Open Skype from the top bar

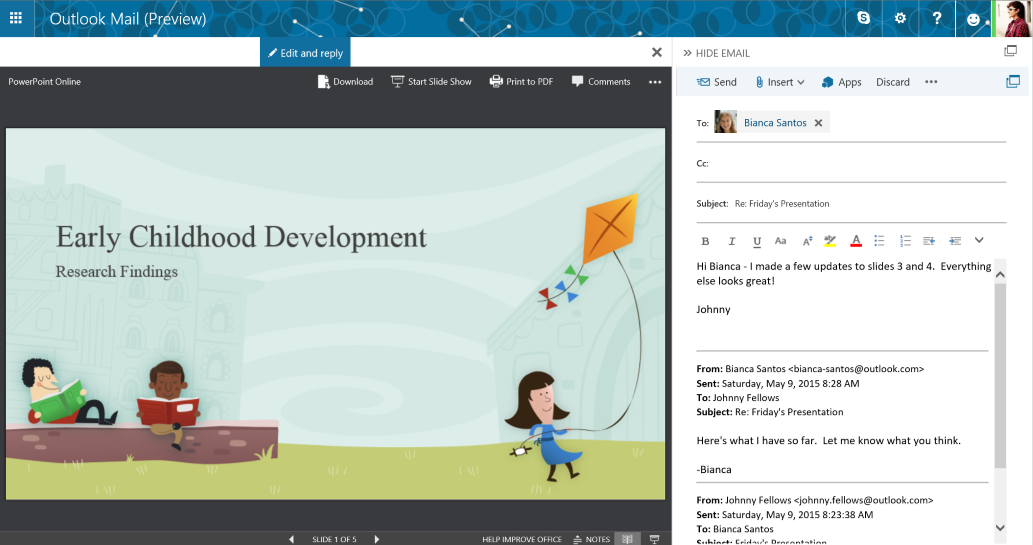coord(864,18)
